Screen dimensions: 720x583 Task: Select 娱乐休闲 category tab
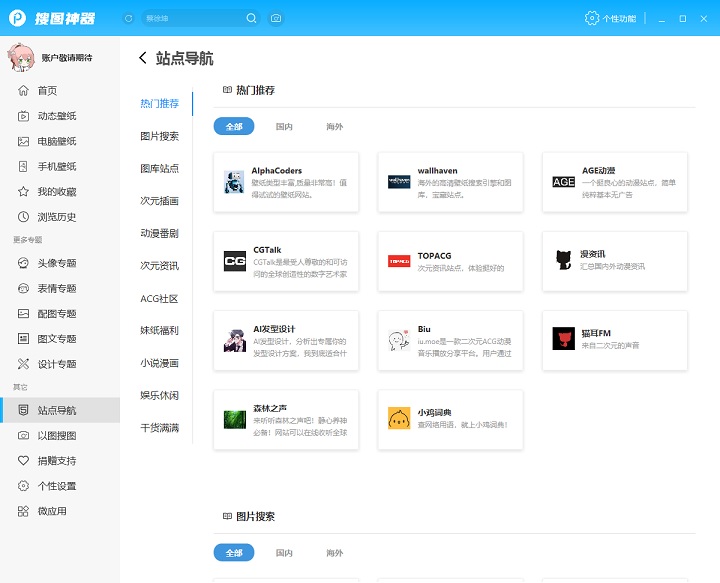point(159,395)
